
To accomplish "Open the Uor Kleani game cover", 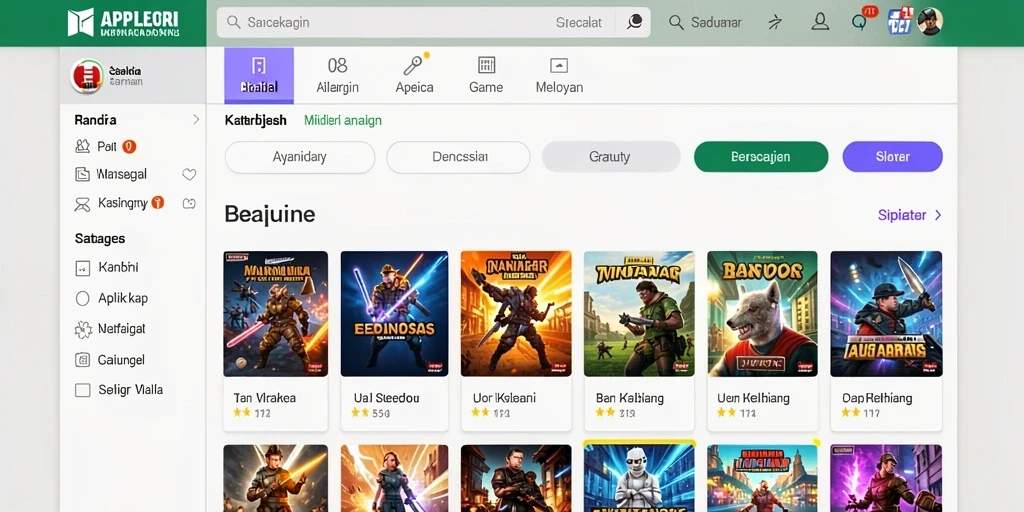I will [x=516, y=313].
